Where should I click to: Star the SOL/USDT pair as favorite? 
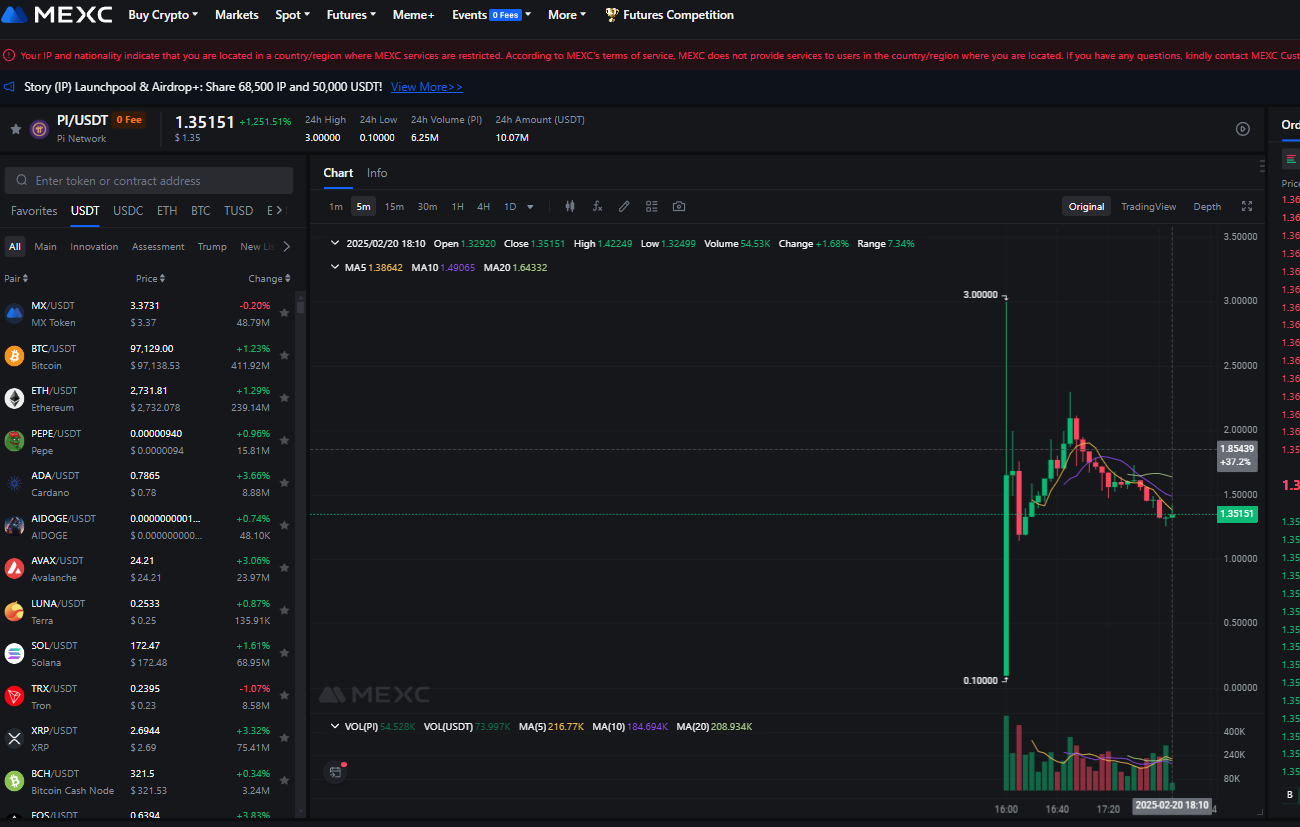(x=284, y=653)
